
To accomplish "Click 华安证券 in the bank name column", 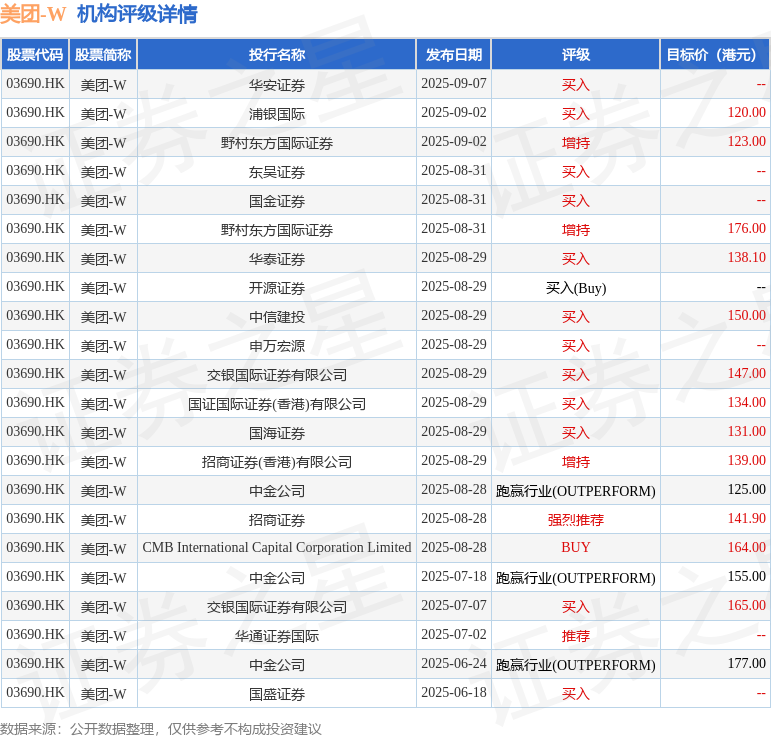I will coord(277,85).
